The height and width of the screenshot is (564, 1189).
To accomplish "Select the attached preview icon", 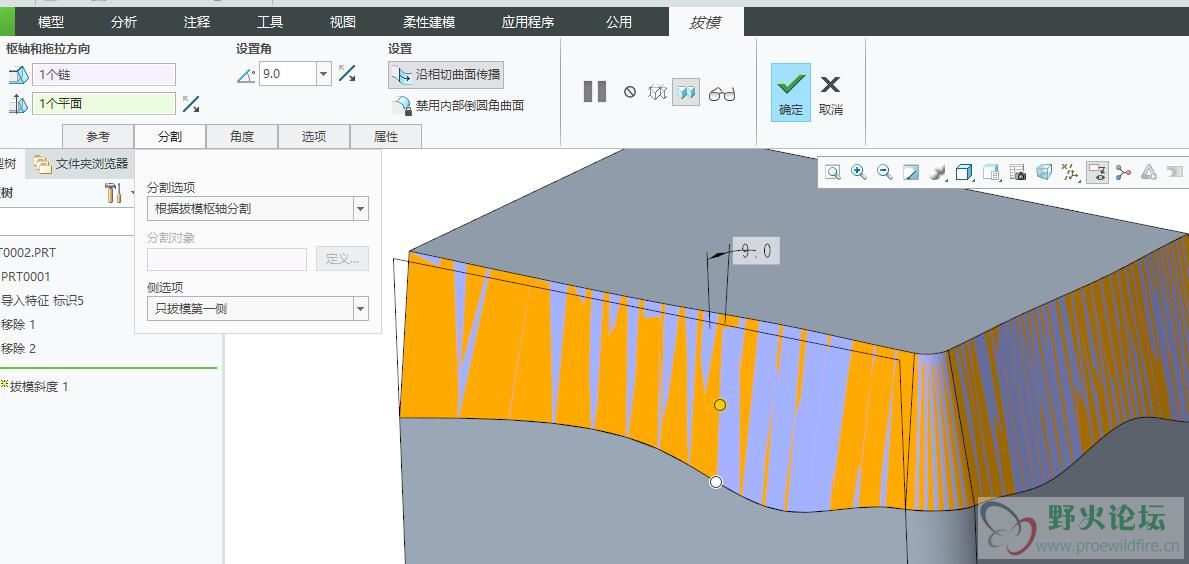I will coord(686,92).
